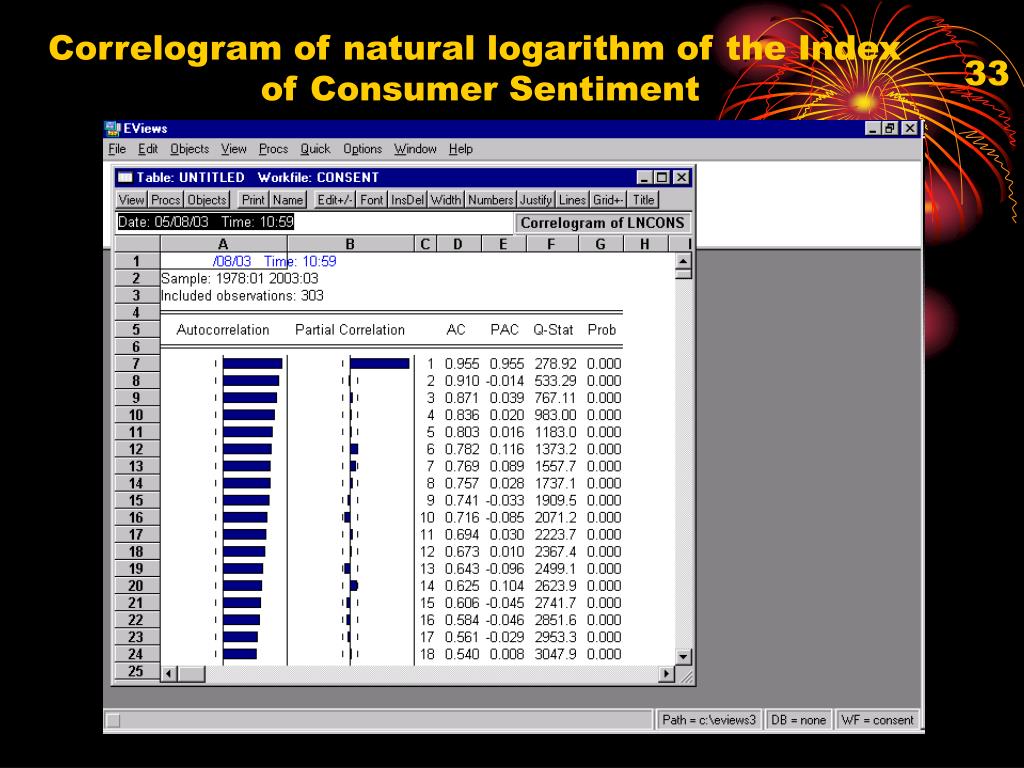Click the PAC value 0.116

coord(507,449)
